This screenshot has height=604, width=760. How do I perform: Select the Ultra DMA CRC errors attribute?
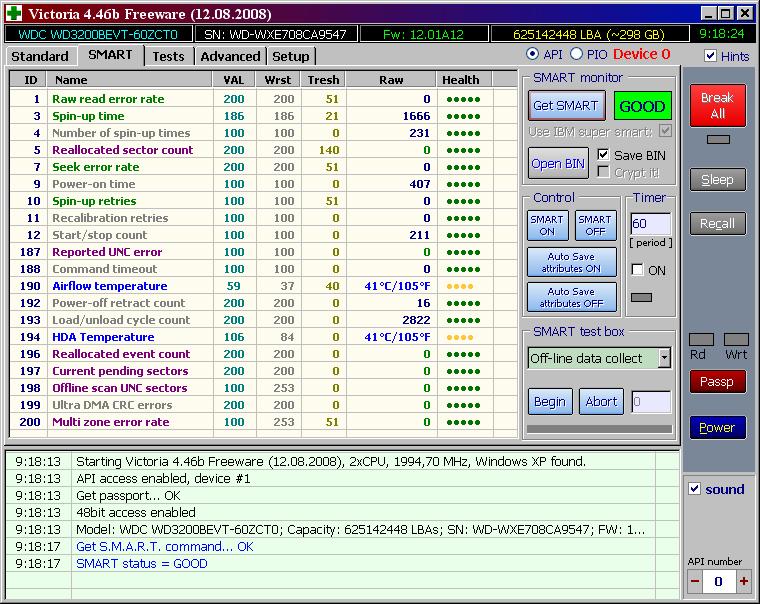(263, 405)
